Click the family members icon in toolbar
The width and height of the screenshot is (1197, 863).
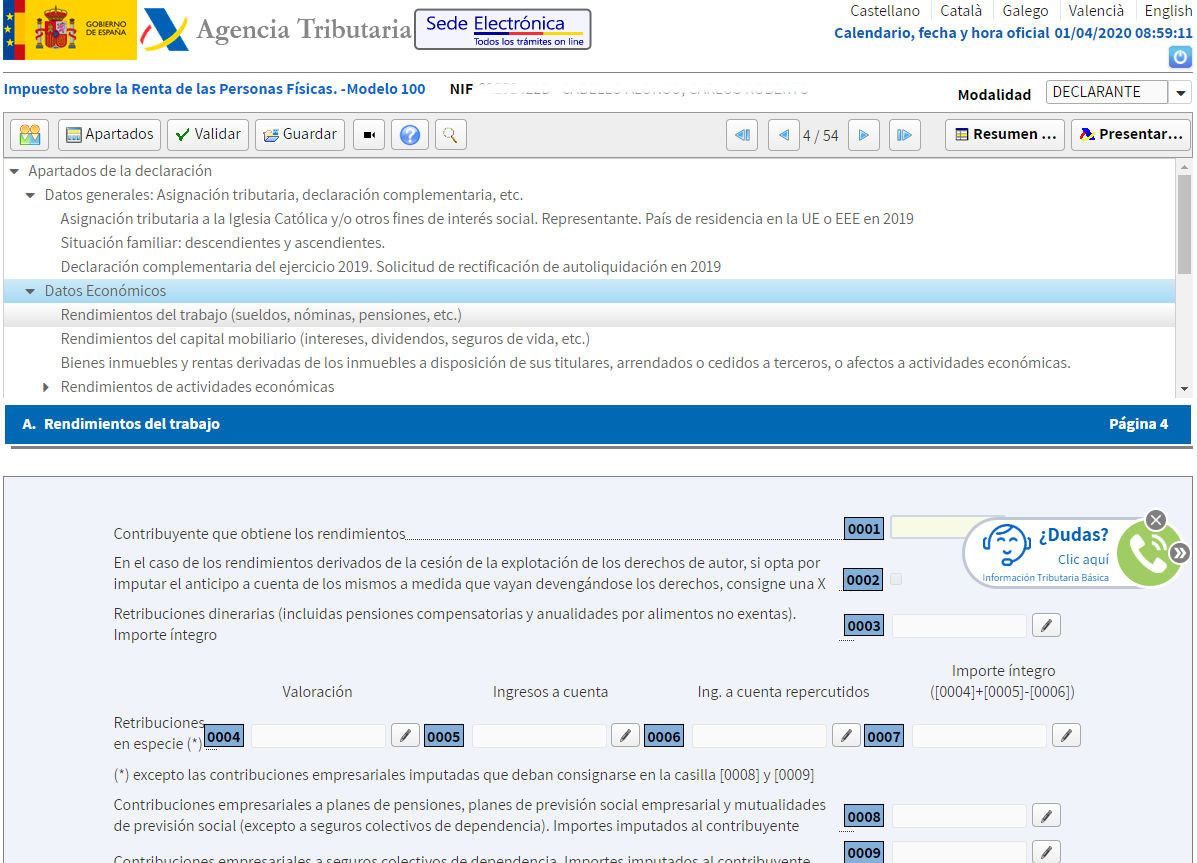click(x=30, y=135)
